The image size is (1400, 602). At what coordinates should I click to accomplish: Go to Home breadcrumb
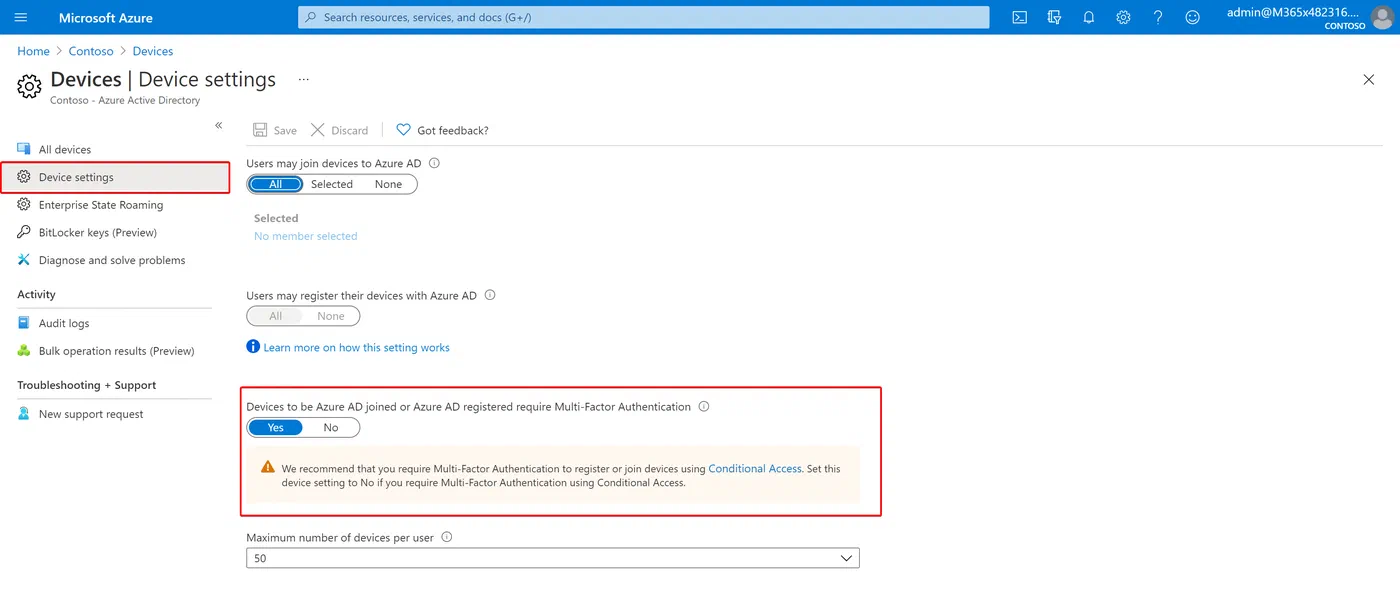point(33,51)
